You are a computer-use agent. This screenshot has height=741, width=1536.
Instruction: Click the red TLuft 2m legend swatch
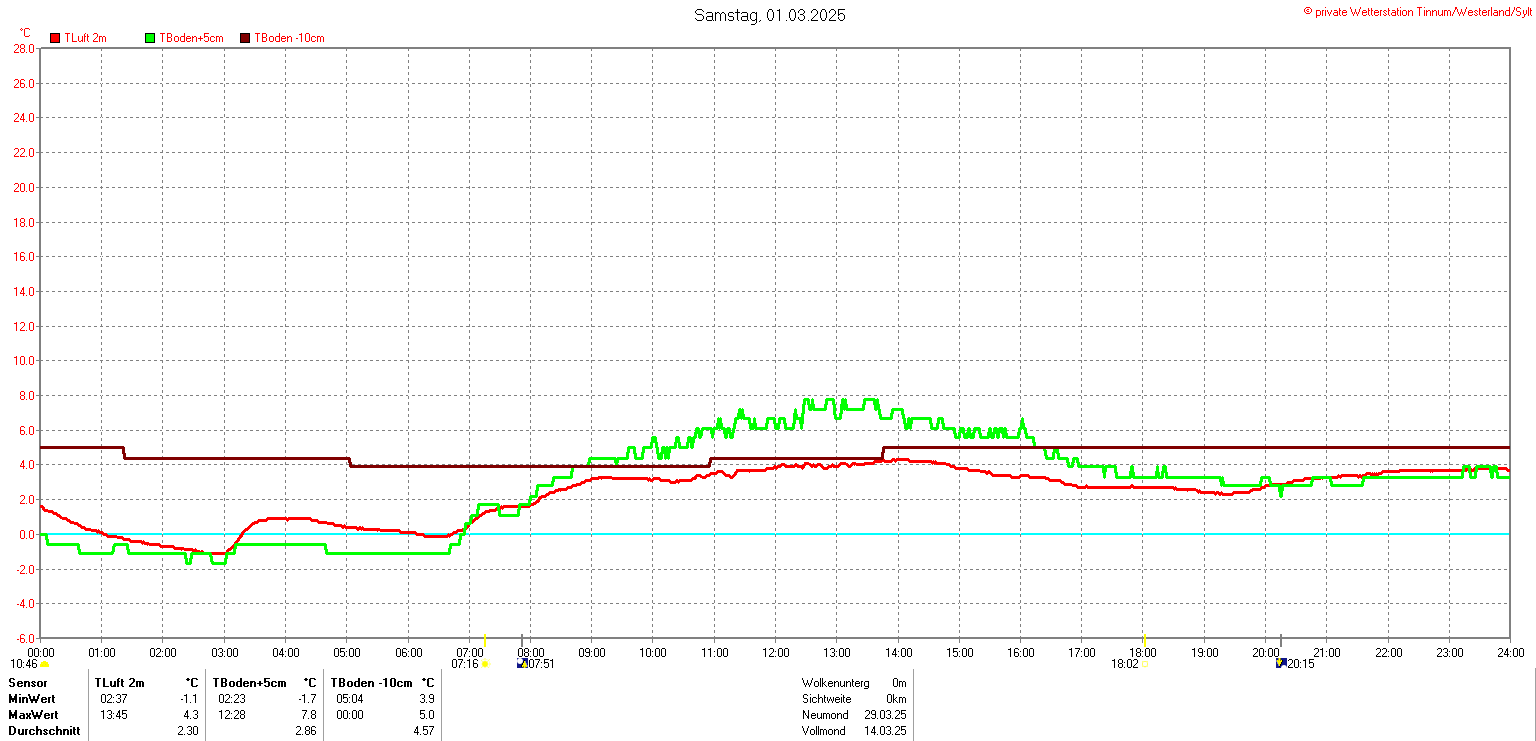pyautogui.click(x=56, y=38)
